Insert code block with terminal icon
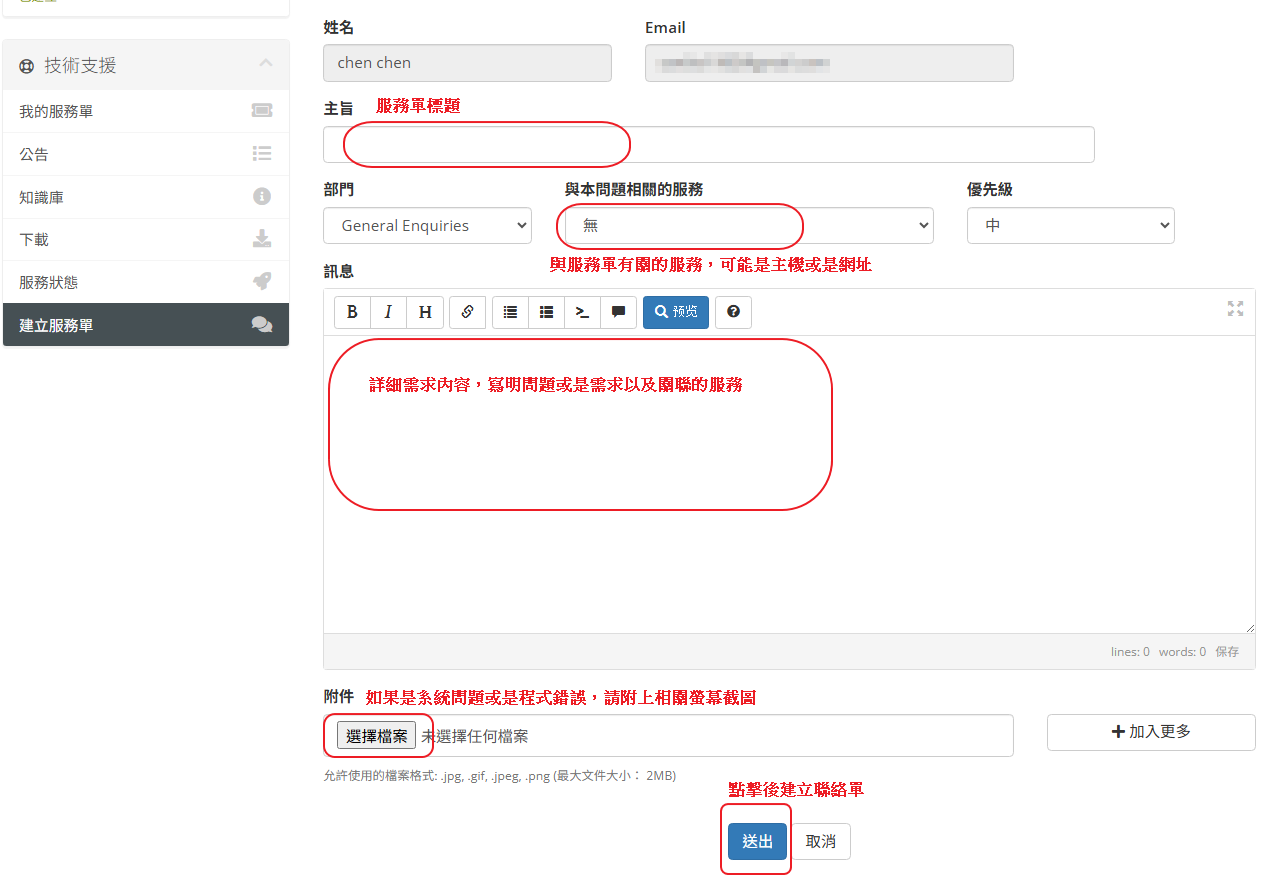The image size is (1280, 878). point(582,312)
